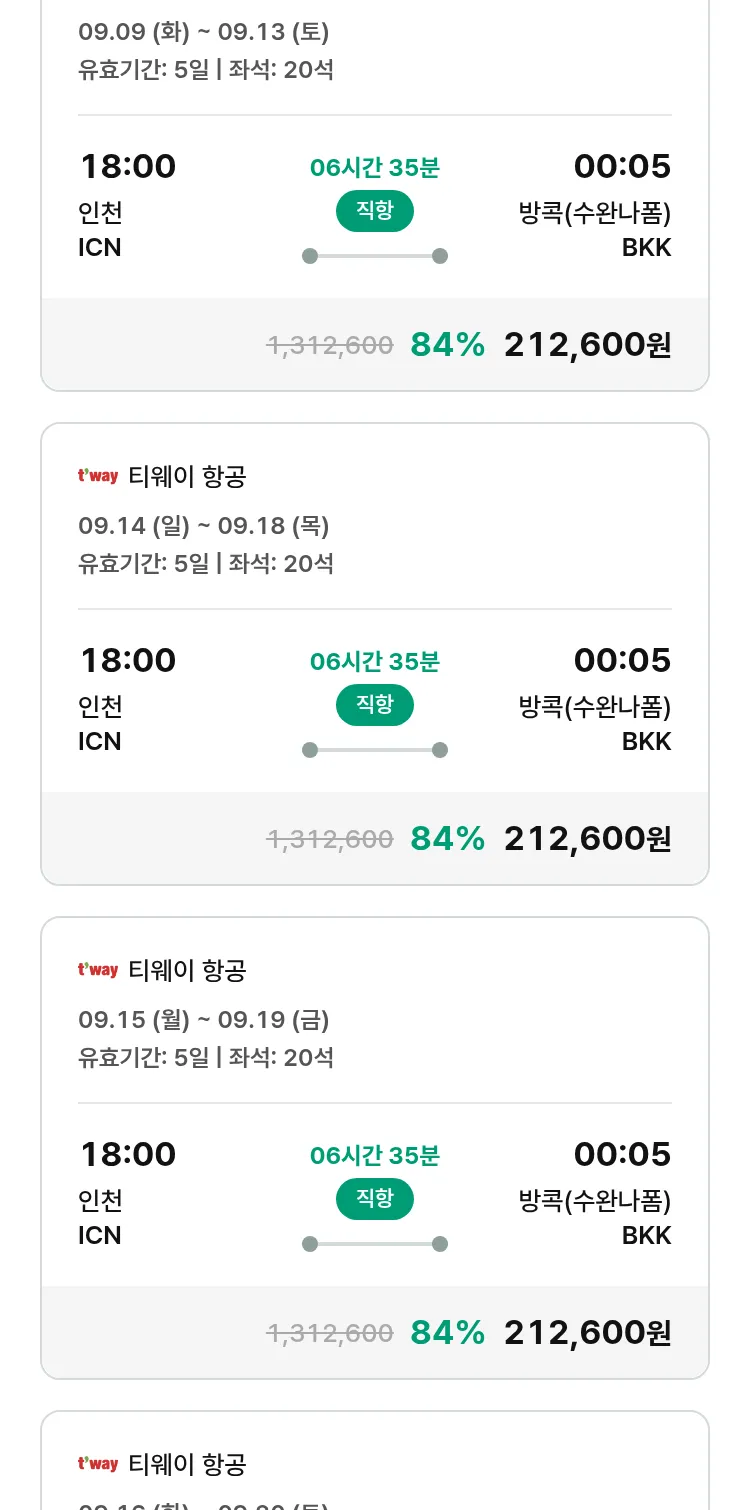Click t'way logo on the bottom partially visible card
750x1510 pixels.
pyautogui.click(x=98, y=1464)
